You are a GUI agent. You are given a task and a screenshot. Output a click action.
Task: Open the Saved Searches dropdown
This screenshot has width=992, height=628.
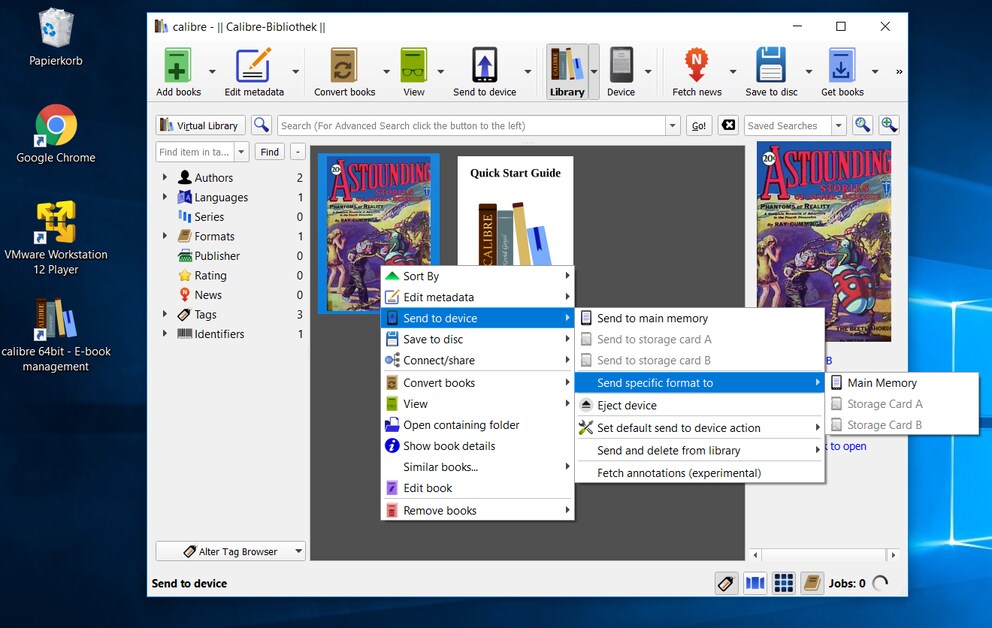coord(838,125)
